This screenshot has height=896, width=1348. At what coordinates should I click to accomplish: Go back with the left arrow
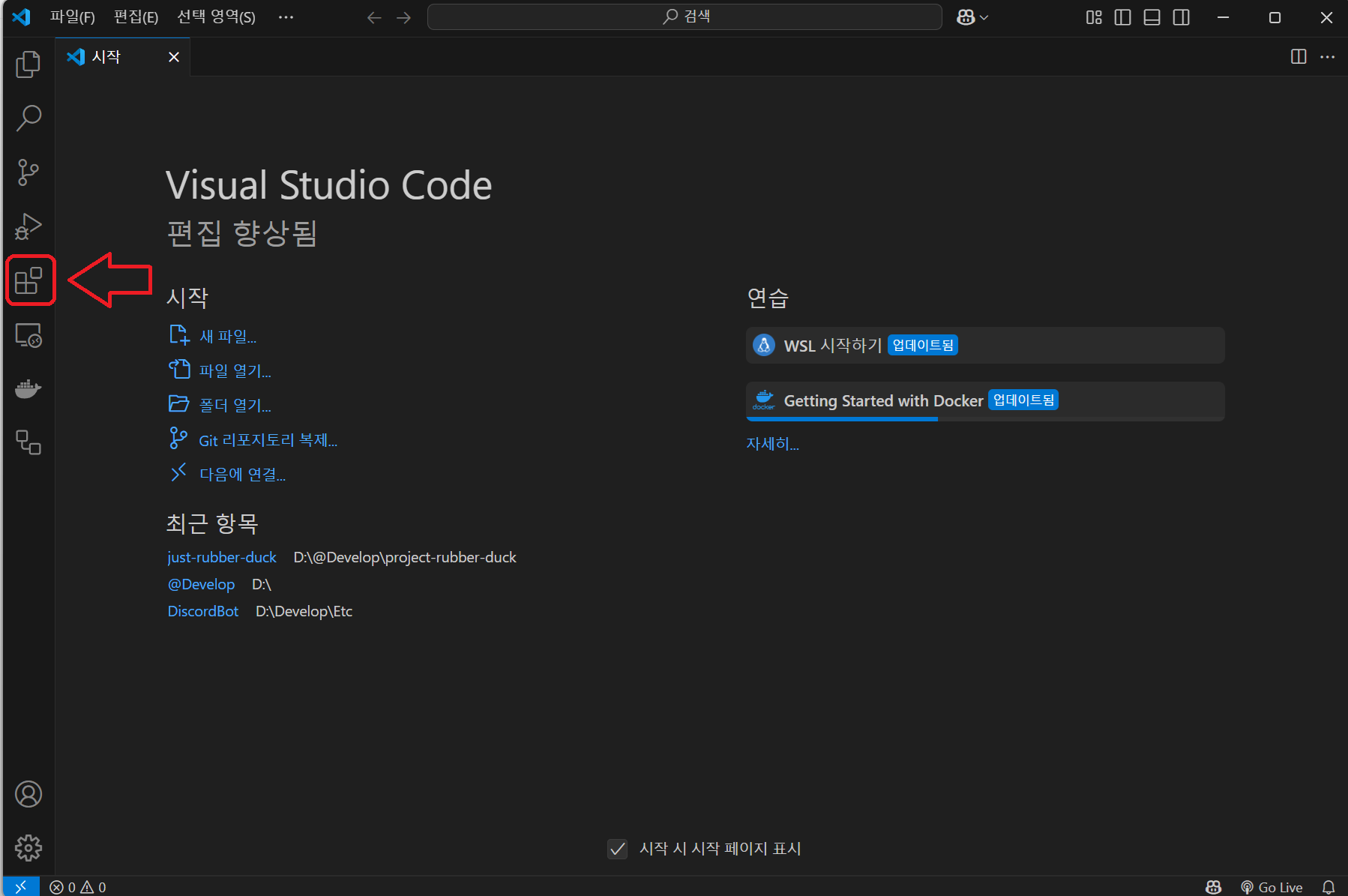click(x=374, y=17)
